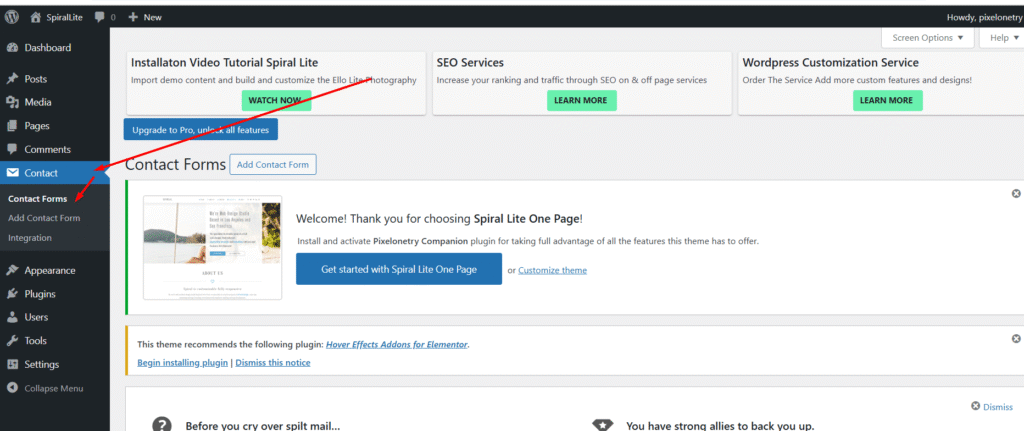The height and width of the screenshot is (431, 1024).
Task: Click the Comments speech bubble sidebar icon
Action: [12, 150]
